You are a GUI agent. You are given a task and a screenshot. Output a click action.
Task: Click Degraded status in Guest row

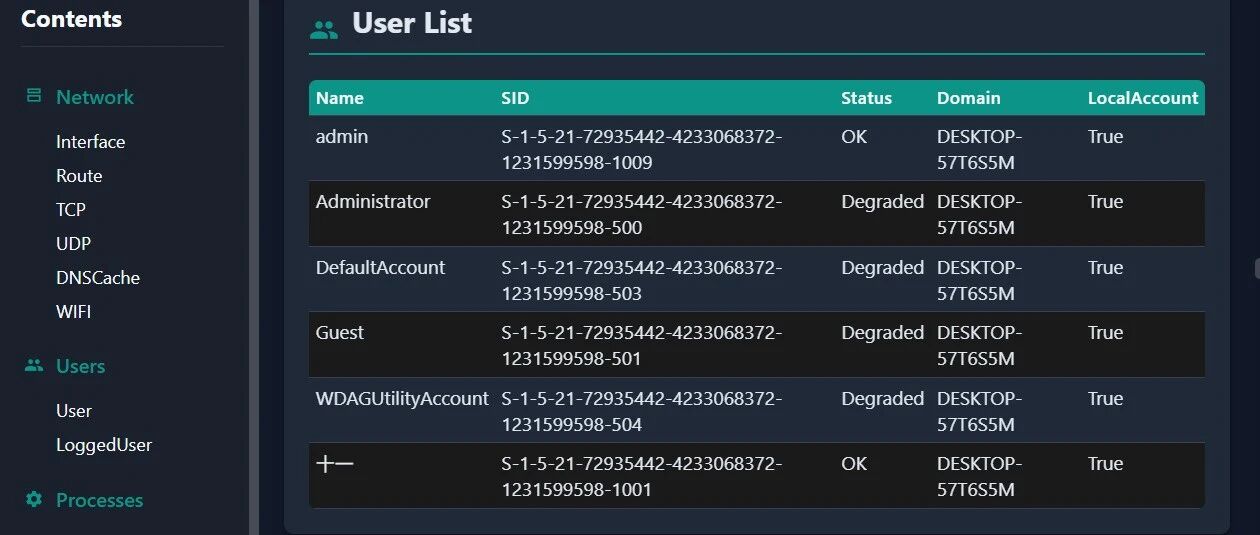[x=882, y=333]
